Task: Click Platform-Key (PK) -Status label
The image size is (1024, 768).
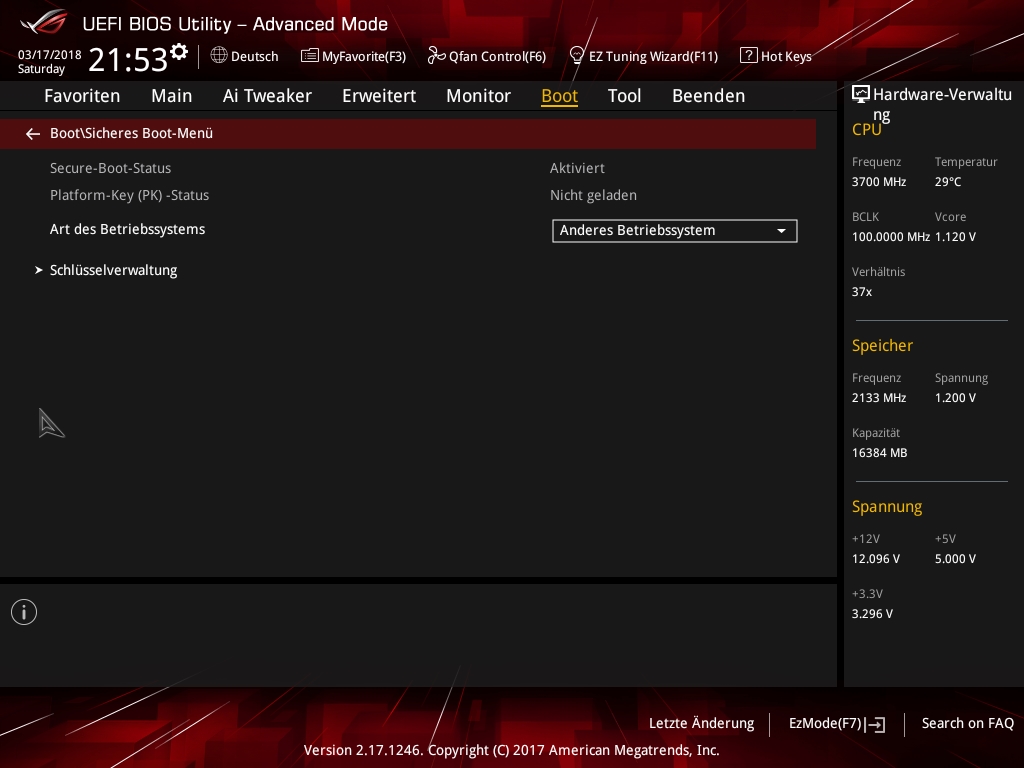Action: (129, 195)
